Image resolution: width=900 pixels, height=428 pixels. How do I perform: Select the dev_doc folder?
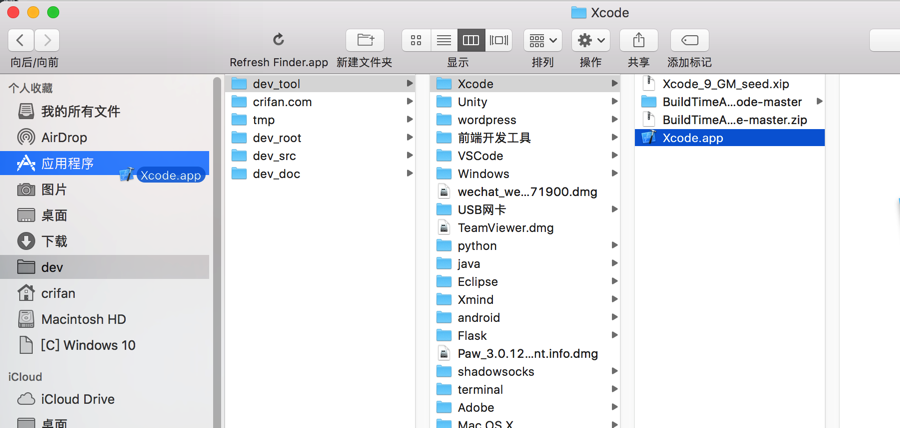[x=320, y=173]
